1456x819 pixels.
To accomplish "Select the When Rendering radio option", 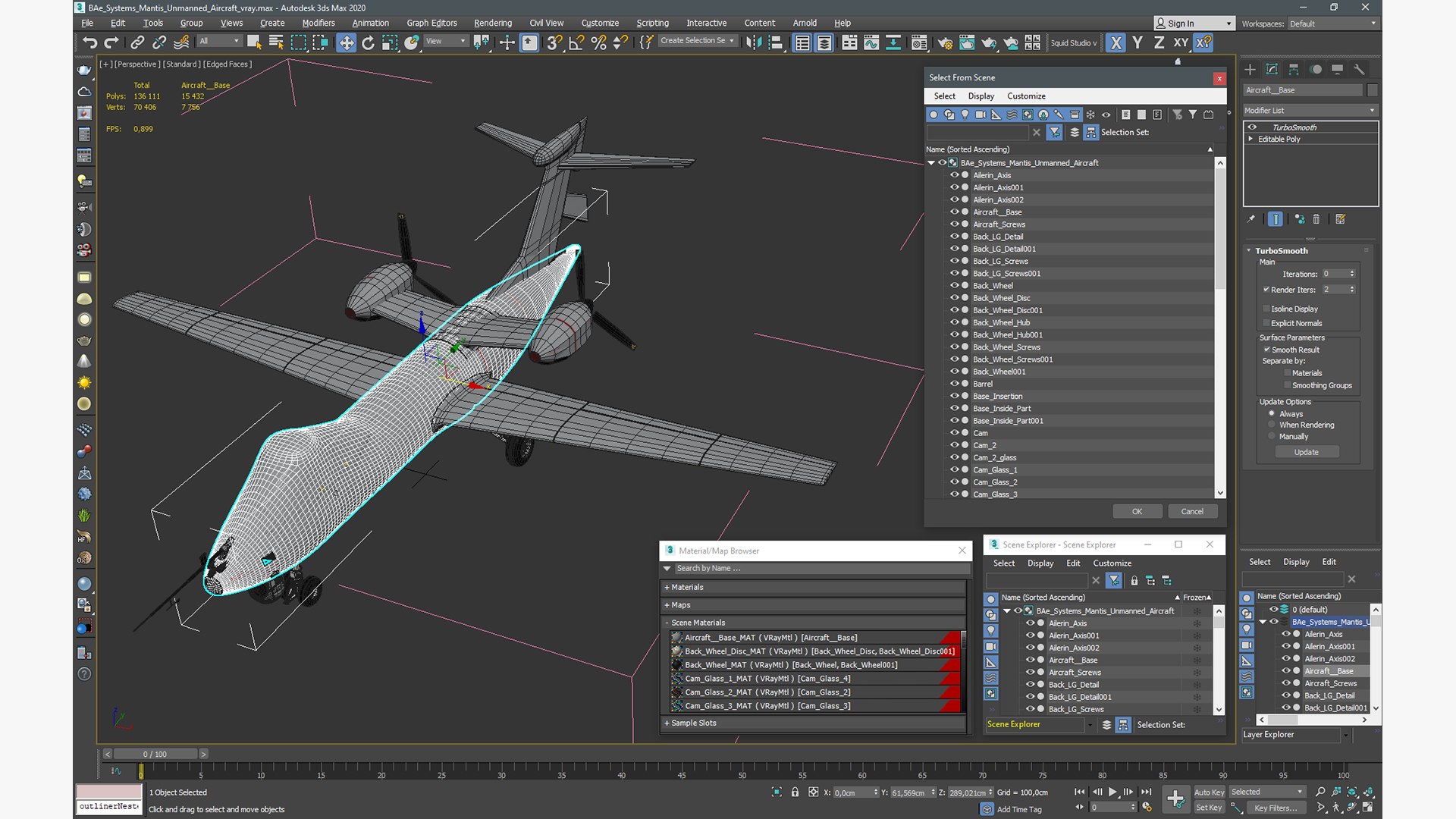I will [1272, 425].
